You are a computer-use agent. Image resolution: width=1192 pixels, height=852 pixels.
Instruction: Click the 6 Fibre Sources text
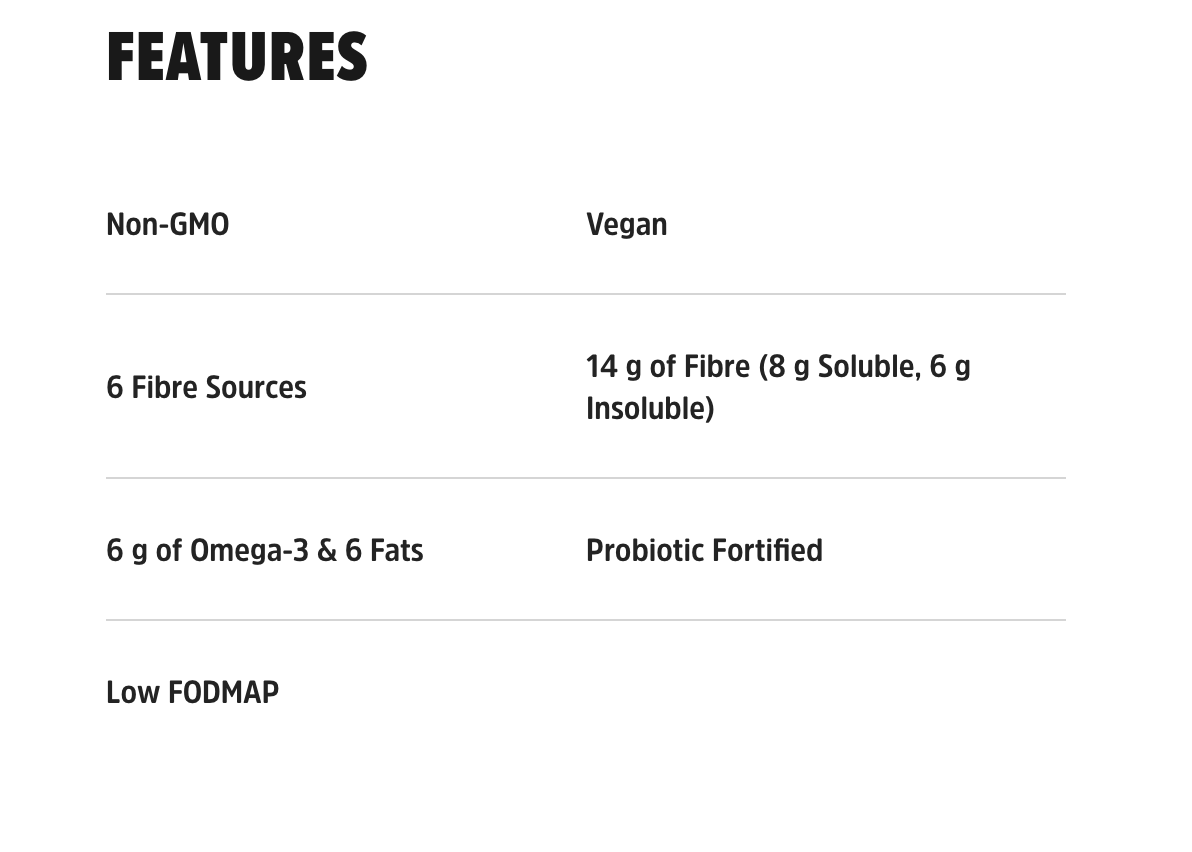coord(206,387)
